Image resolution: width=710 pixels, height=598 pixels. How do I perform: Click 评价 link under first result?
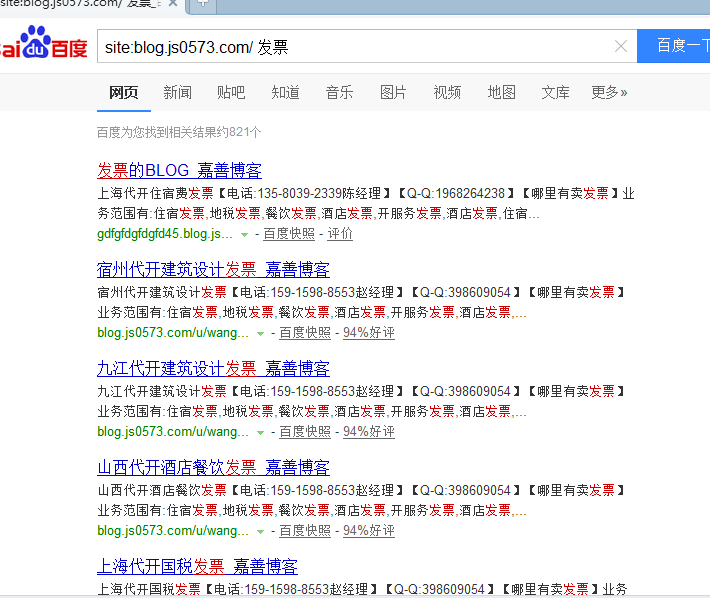pyautogui.click(x=340, y=234)
